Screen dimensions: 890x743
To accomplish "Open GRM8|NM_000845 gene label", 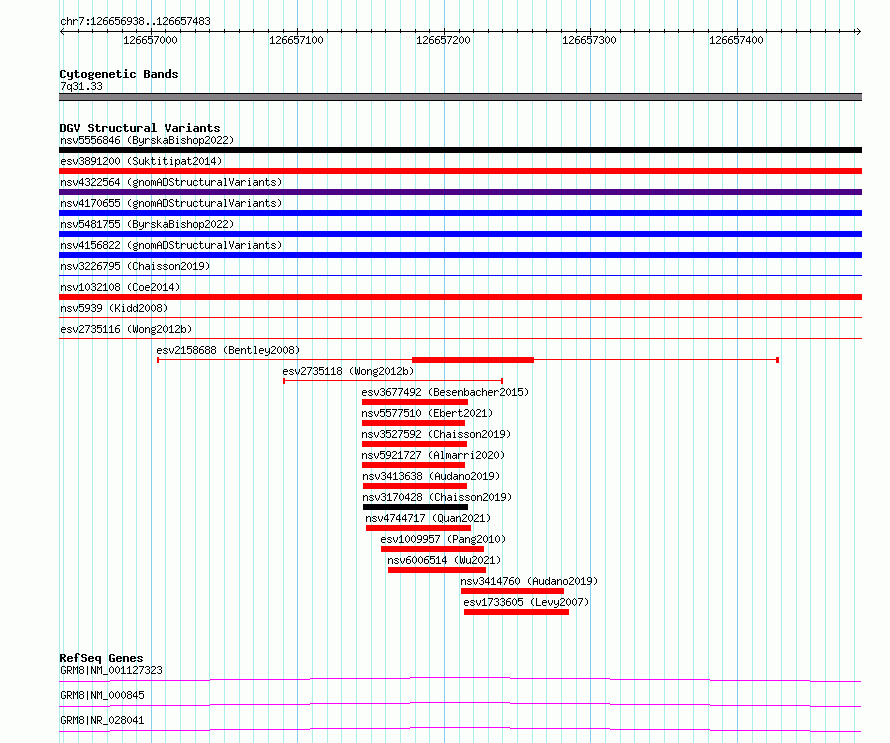I will coord(102,695).
